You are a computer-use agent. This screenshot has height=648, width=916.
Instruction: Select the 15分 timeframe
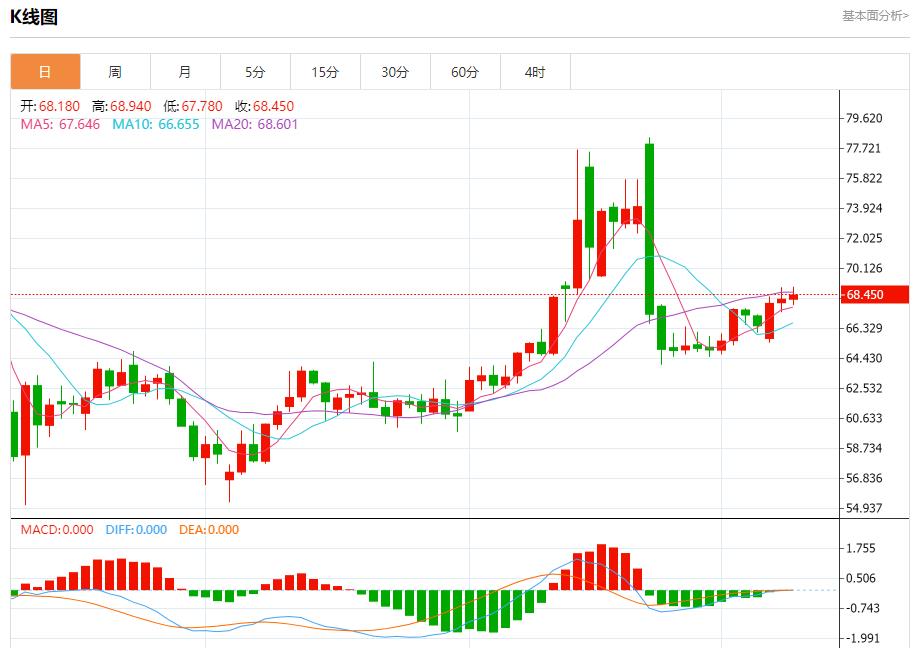pos(324,71)
